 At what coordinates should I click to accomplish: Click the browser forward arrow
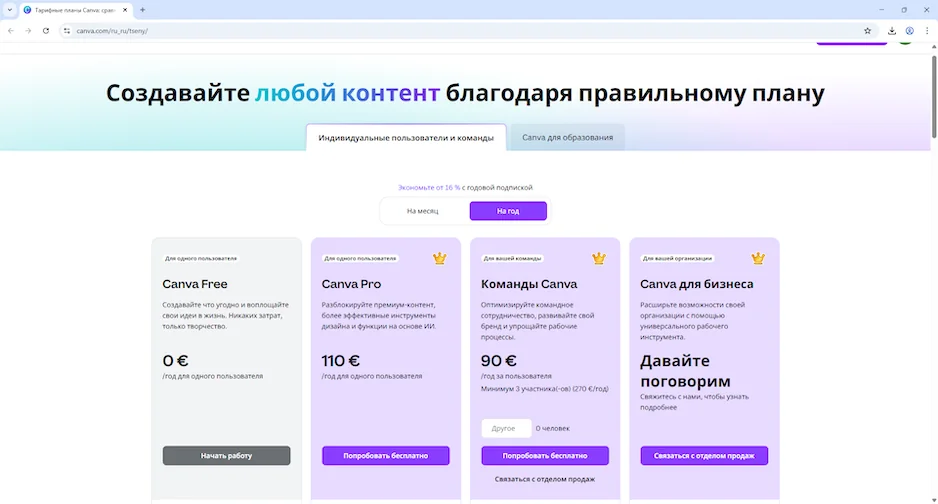coord(28,30)
